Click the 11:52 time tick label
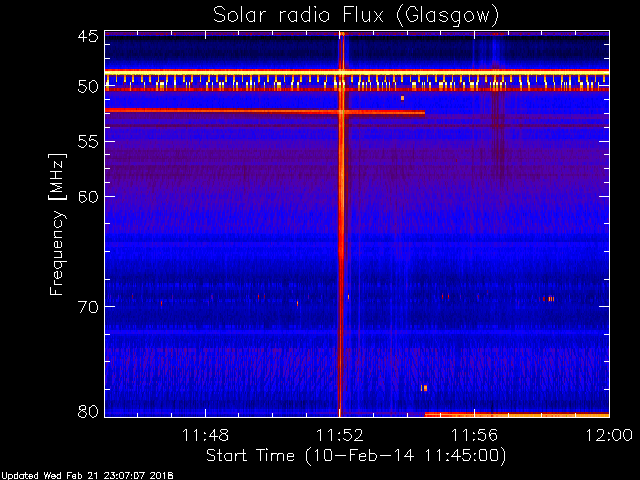Image resolution: width=640 pixels, height=480 pixels. tap(340, 435)
